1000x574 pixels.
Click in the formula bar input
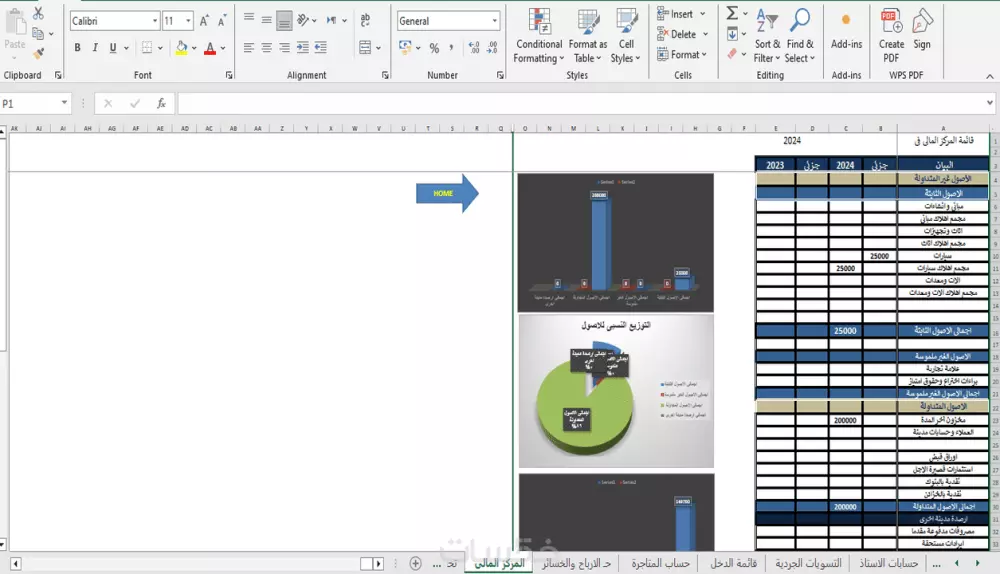click(x=582, y=103)
